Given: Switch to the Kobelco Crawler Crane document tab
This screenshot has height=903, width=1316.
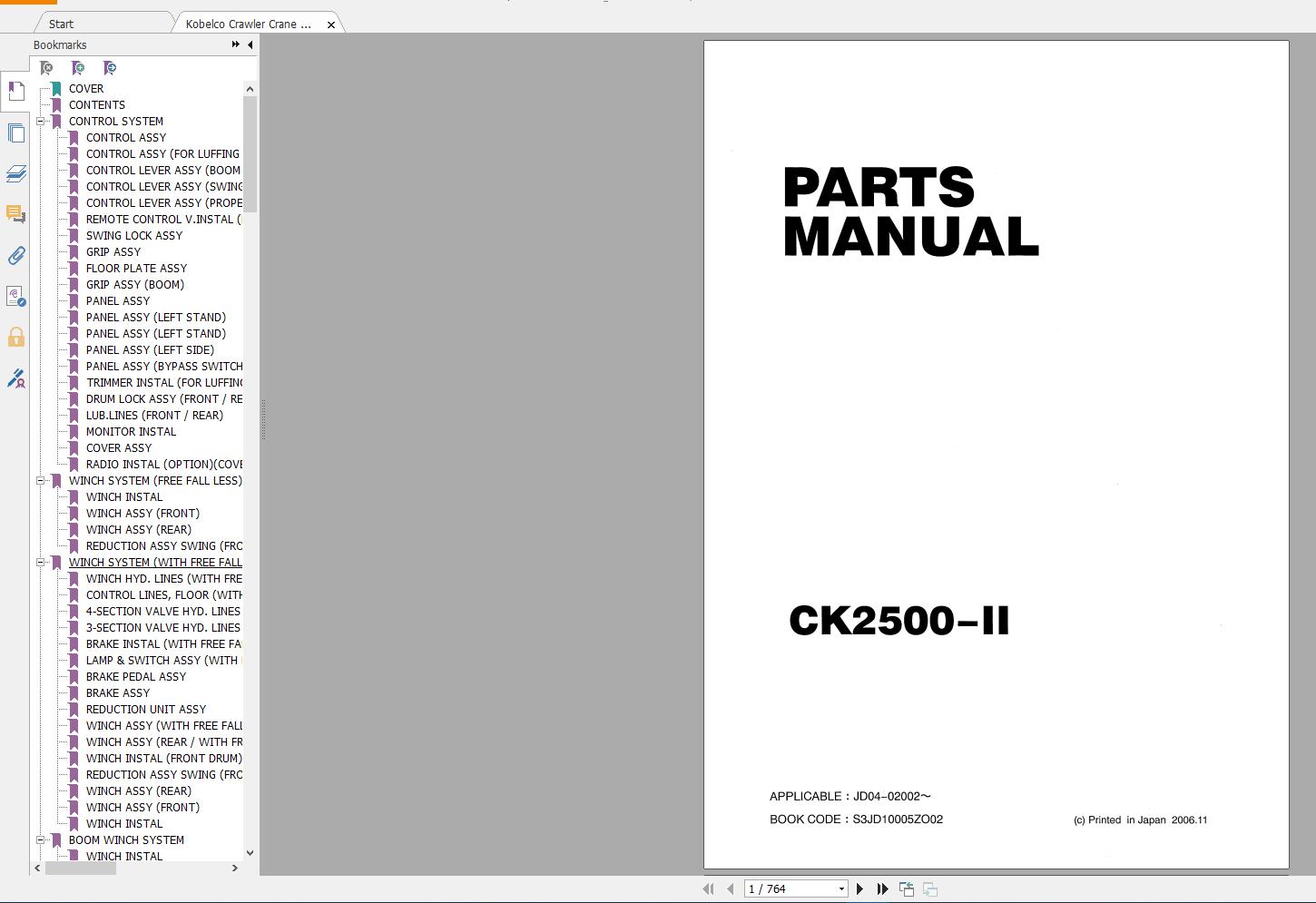Looking at the screenshot, I should pyautogui.click(x=249, y=25).
